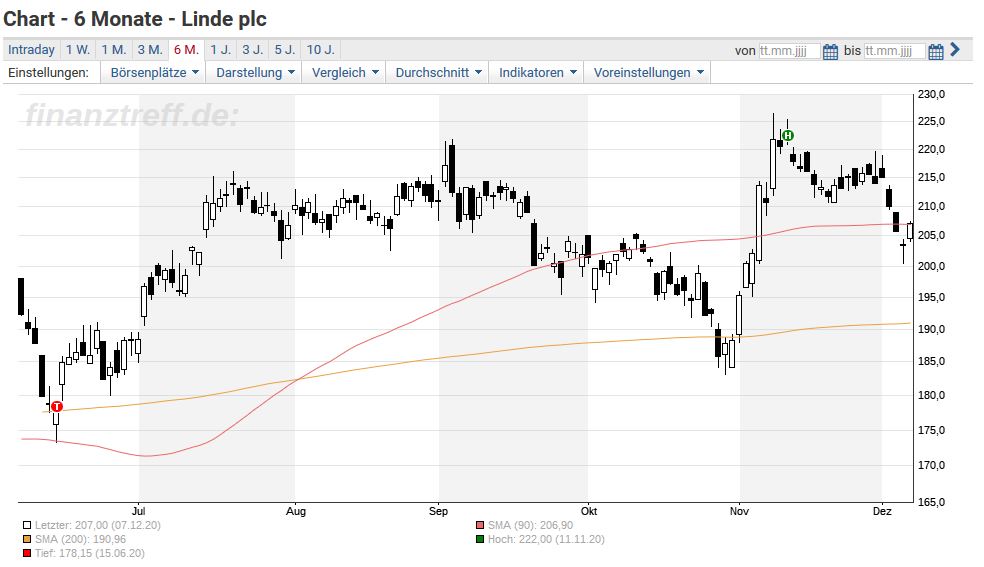Select the 1 M. time range tab
This screenshot has width=984, height=567.
114,50
